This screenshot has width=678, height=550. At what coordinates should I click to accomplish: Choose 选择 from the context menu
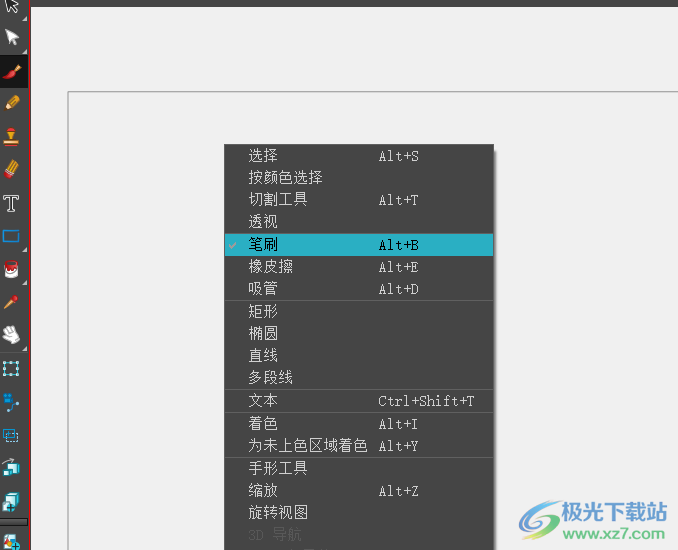[359, 156]
